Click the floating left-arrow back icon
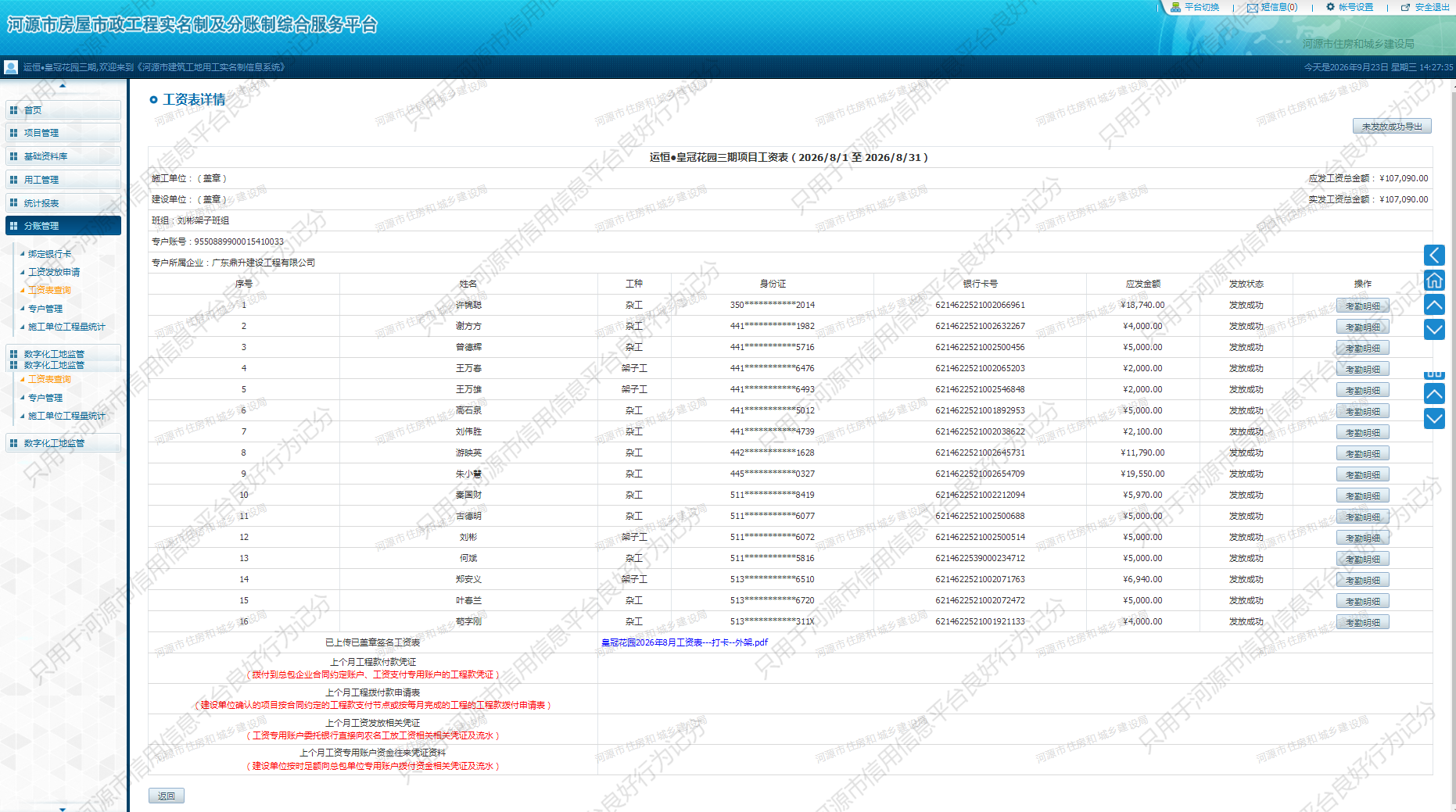The width and height of the screenshot is (1456, 812). pos(1434,255)
